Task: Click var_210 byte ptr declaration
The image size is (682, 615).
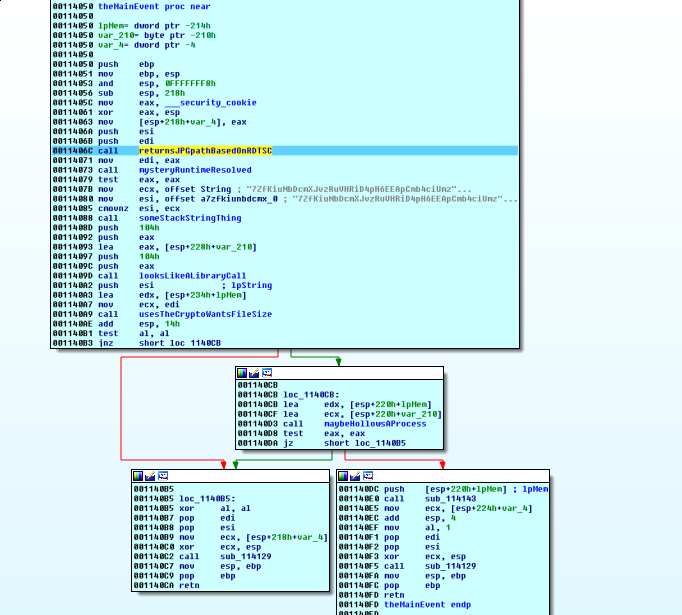Action: point(157,35)
